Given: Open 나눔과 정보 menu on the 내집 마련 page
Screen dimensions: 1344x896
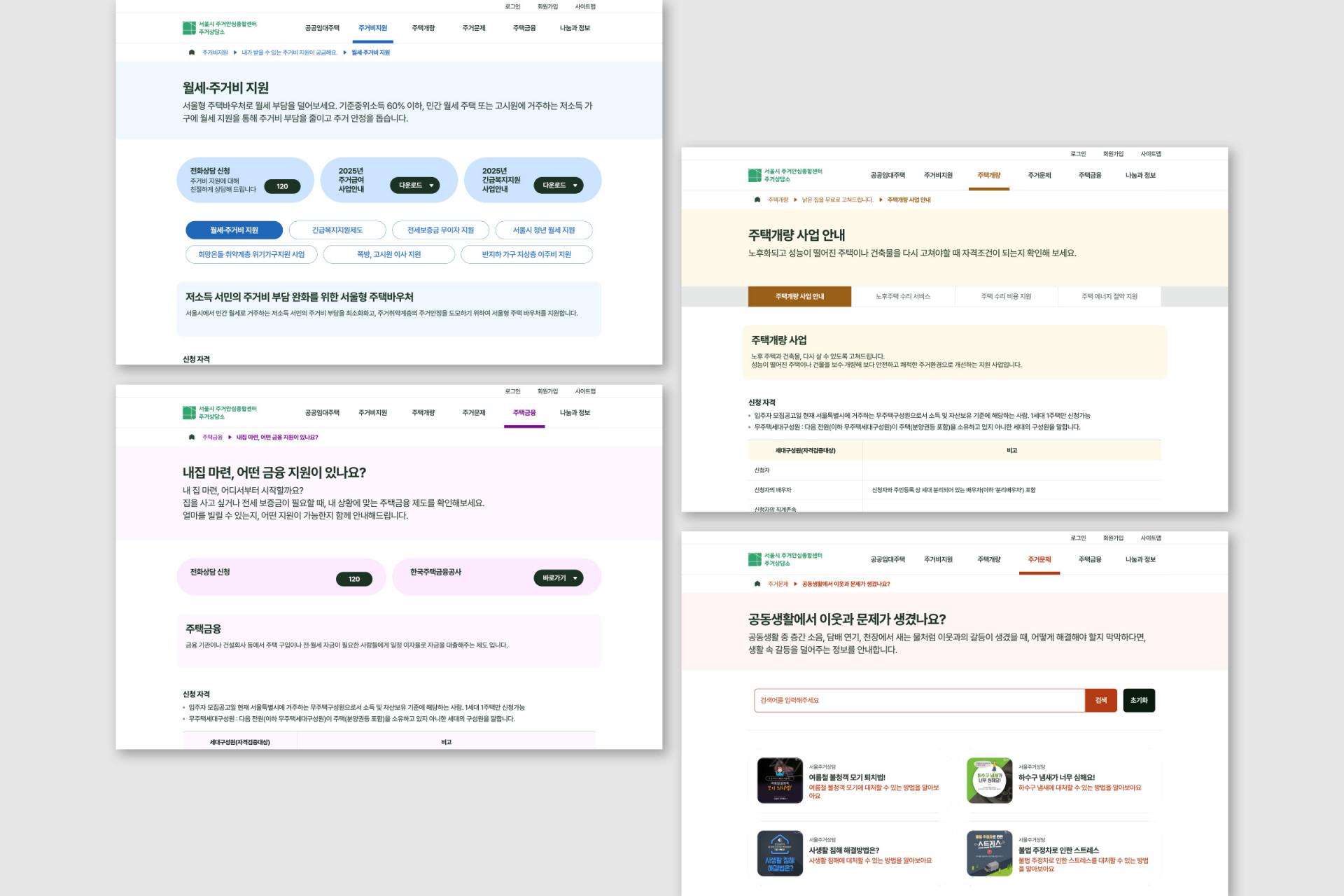Looking at the screenshot, I should [x=575, y=413].
